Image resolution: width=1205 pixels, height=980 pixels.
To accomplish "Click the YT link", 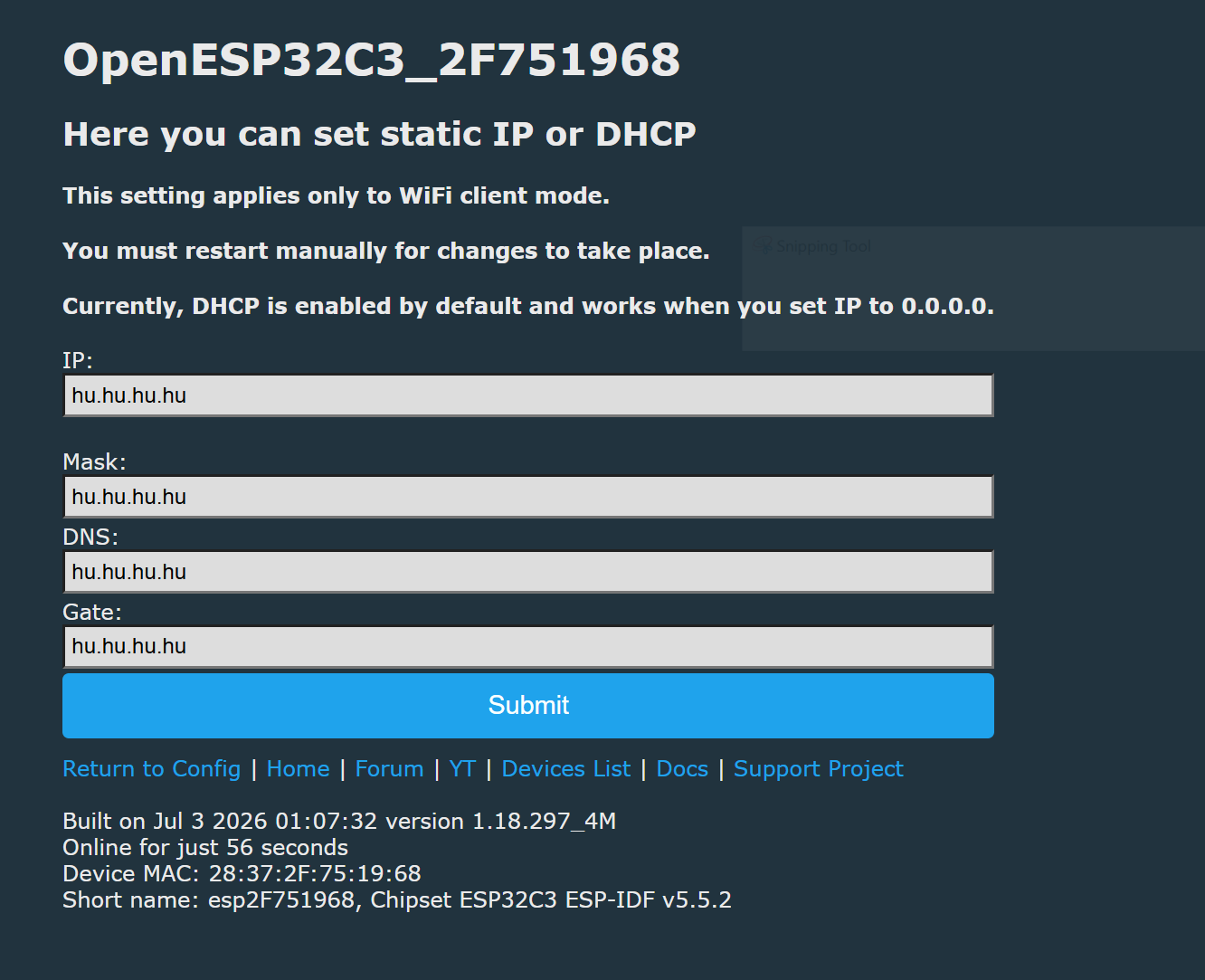I will (x=462, y=769).
